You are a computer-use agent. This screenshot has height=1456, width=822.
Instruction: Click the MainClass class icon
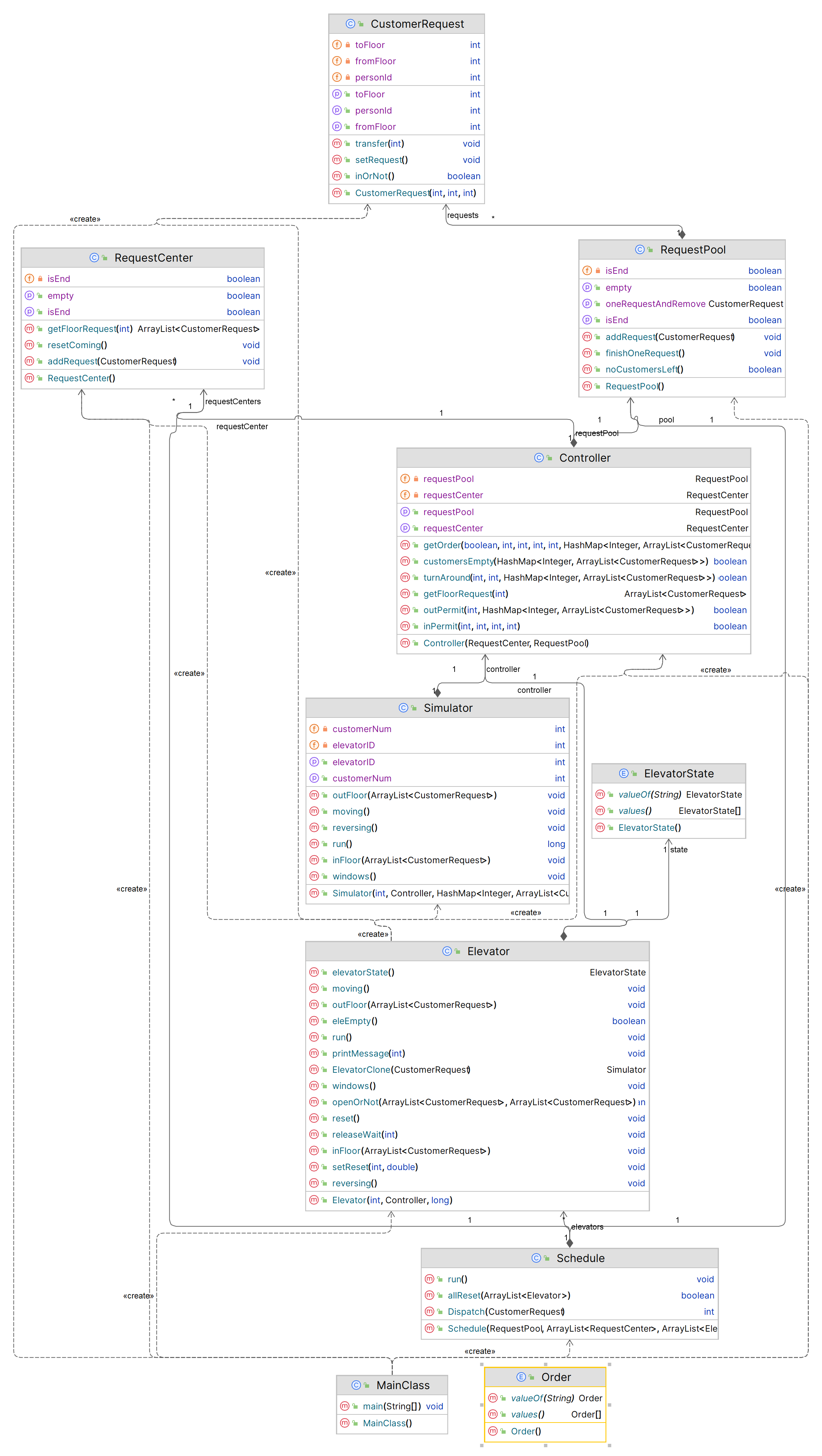click(x=356, y=1384)
